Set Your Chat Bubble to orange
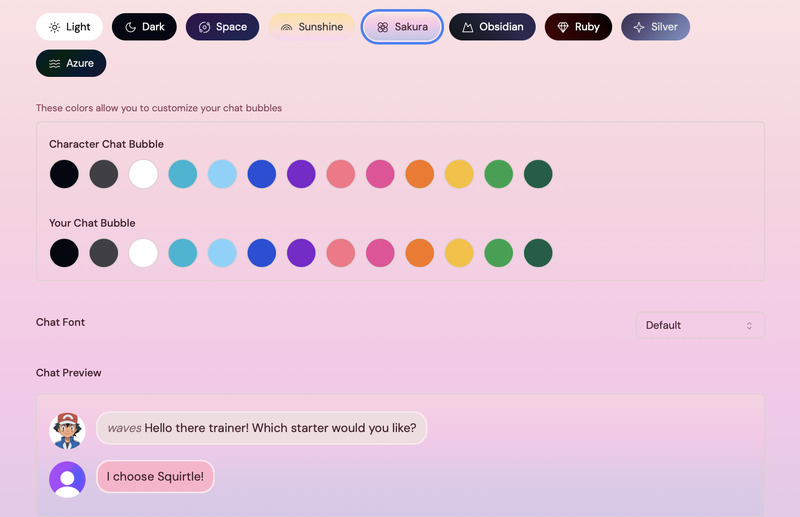 point(420,253)
